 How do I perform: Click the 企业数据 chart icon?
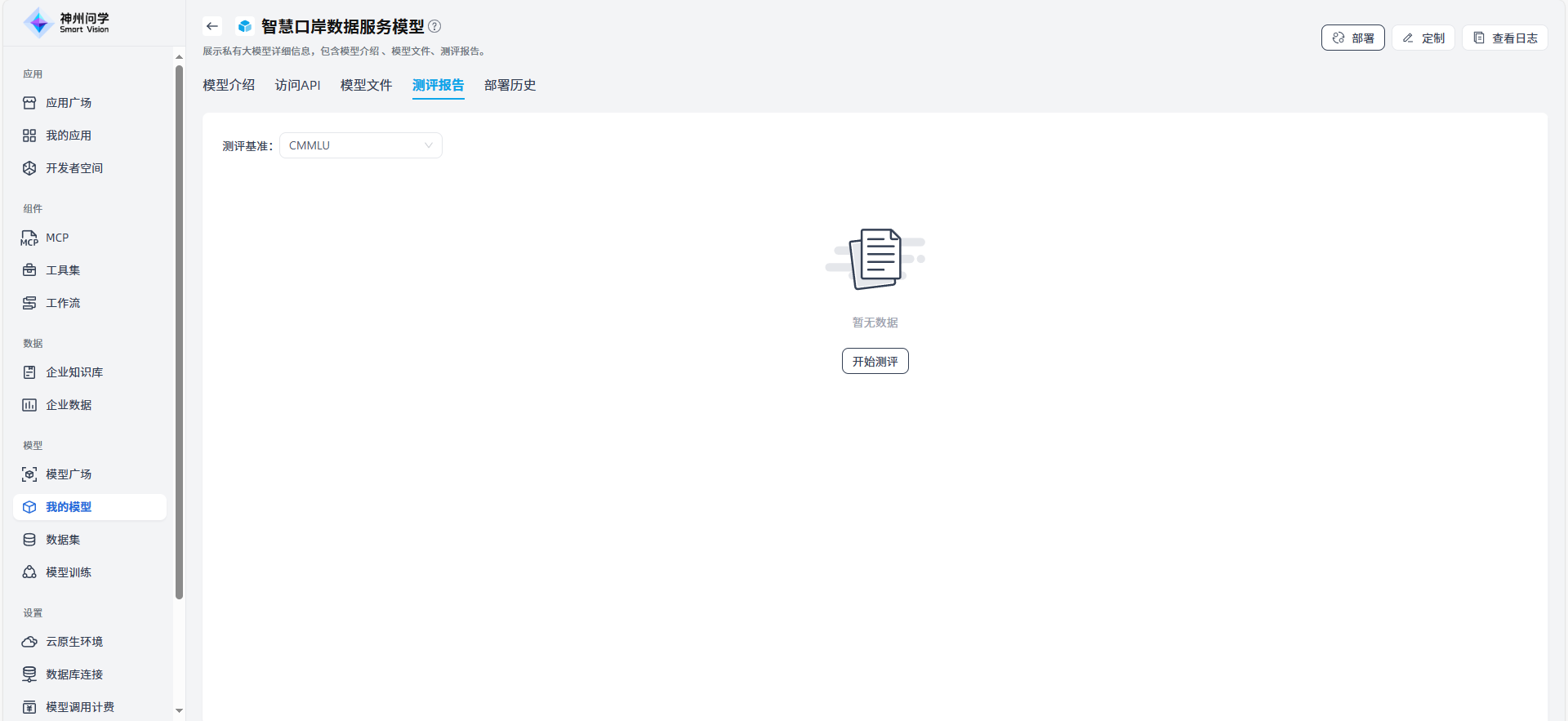click(x=29, y=405)
